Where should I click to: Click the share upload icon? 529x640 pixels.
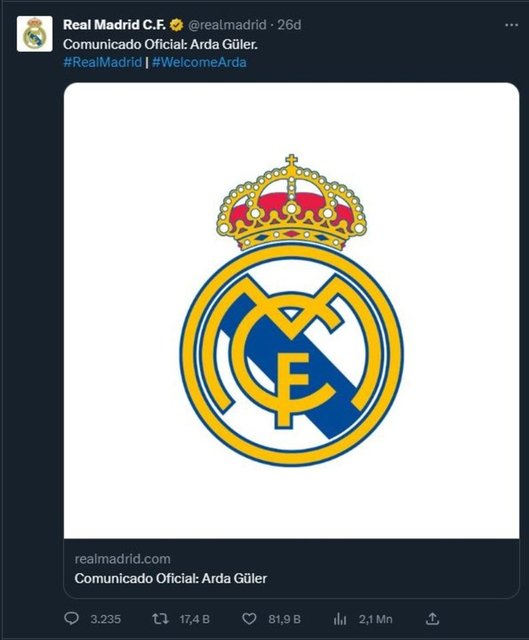(432, 619)
